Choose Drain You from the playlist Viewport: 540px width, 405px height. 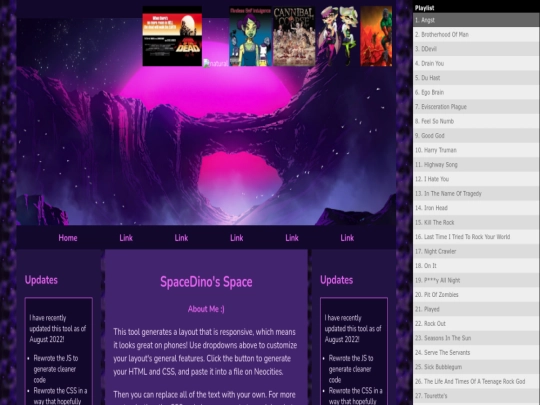(476, 63)
